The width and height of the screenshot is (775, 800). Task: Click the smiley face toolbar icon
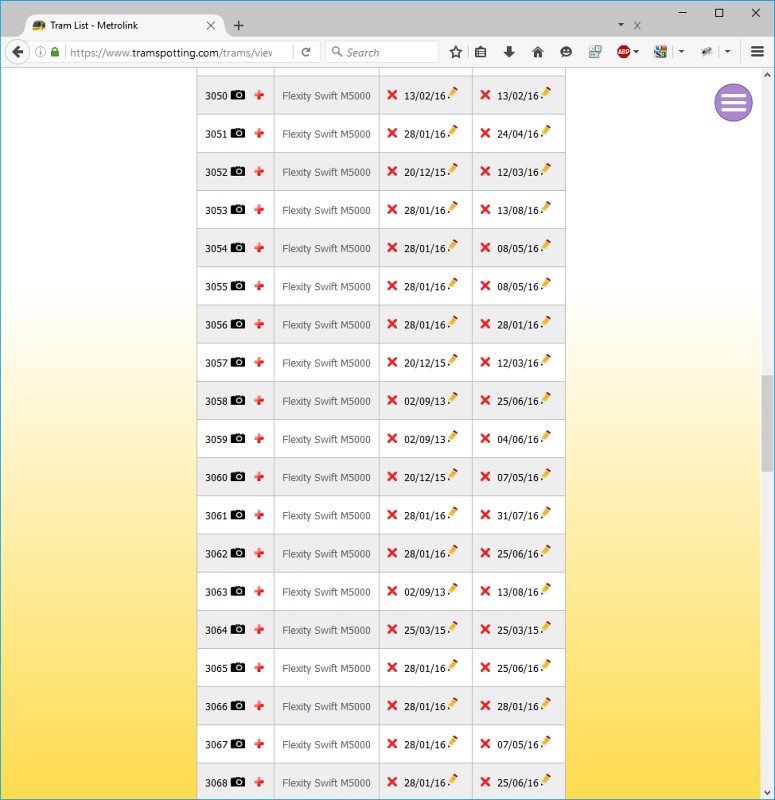click(566, 52)
